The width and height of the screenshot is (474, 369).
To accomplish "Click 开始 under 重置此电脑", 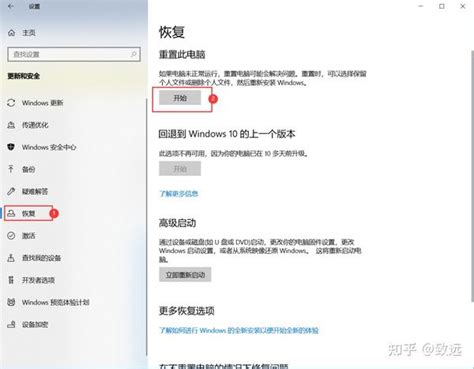I will click(180, 98).
